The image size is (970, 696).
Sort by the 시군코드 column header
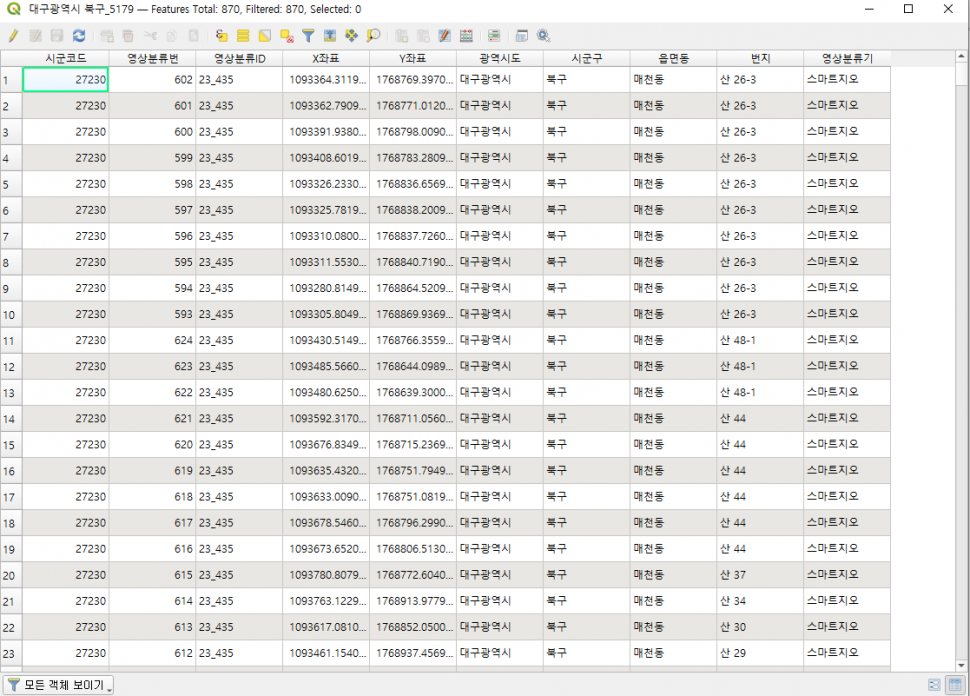[x=66, y=58]
